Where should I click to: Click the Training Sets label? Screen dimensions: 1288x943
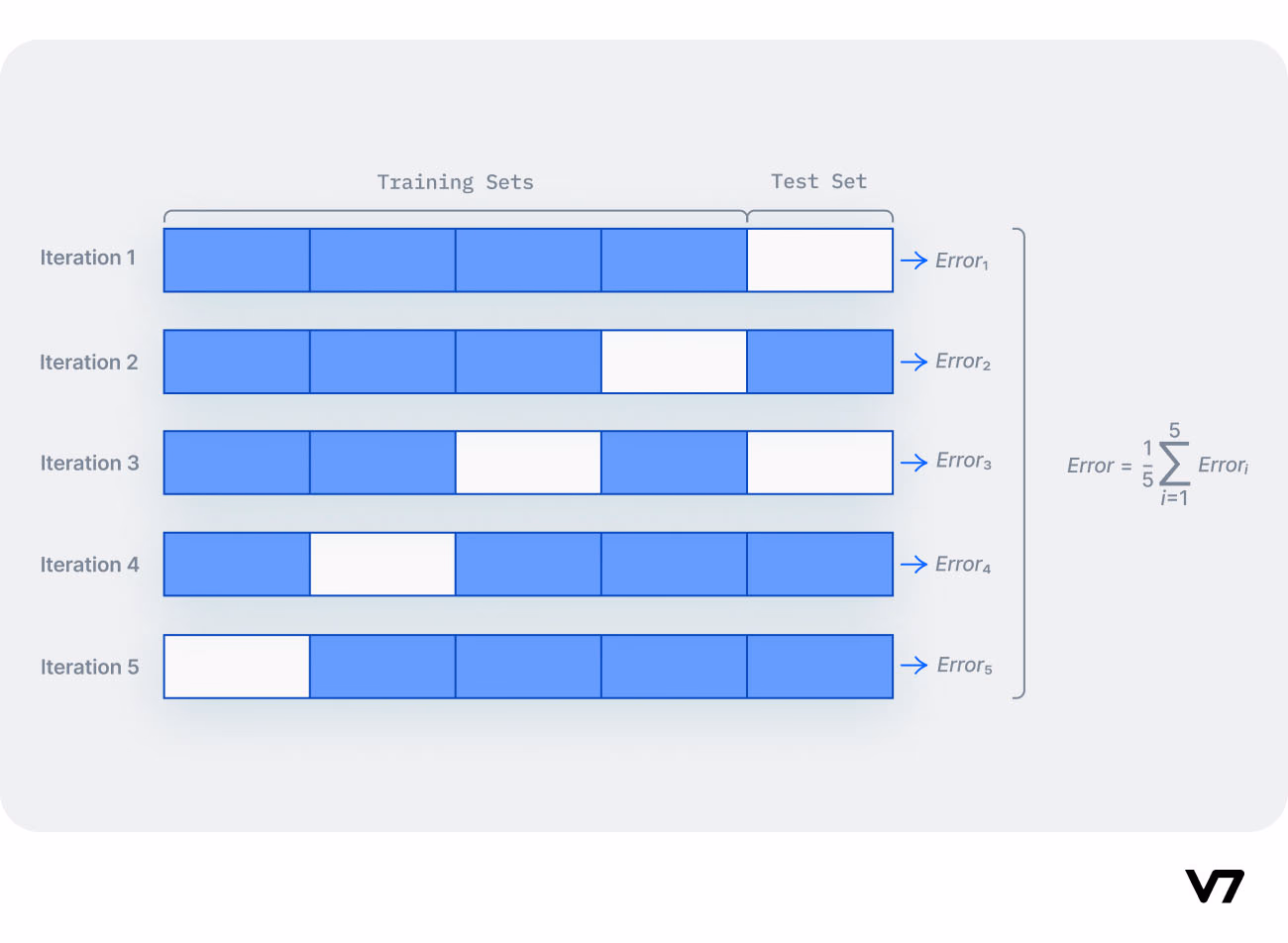coord(455,182)
